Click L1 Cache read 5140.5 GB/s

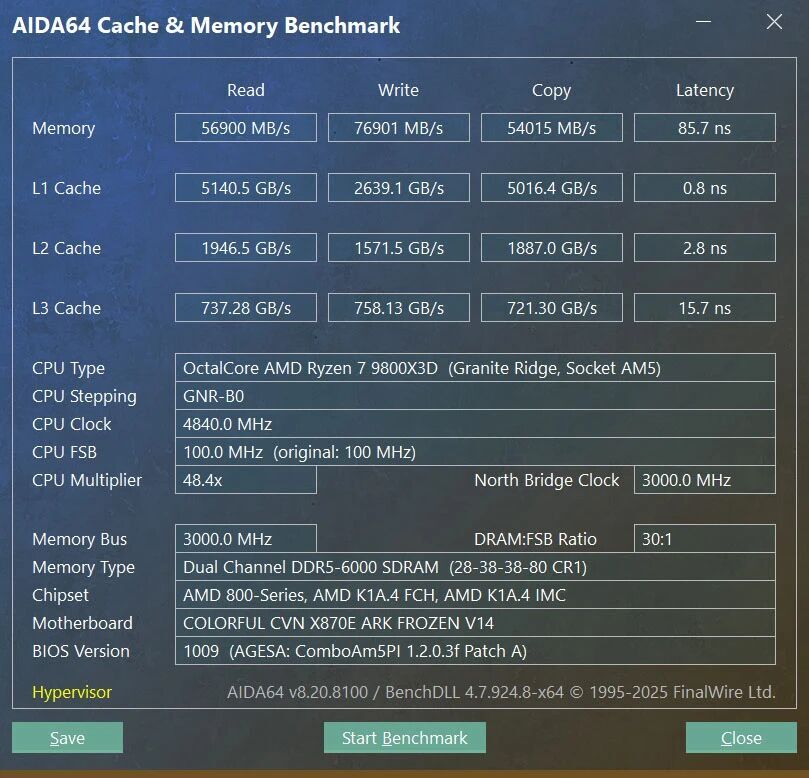pyautogui.click(x=246, y=187)
